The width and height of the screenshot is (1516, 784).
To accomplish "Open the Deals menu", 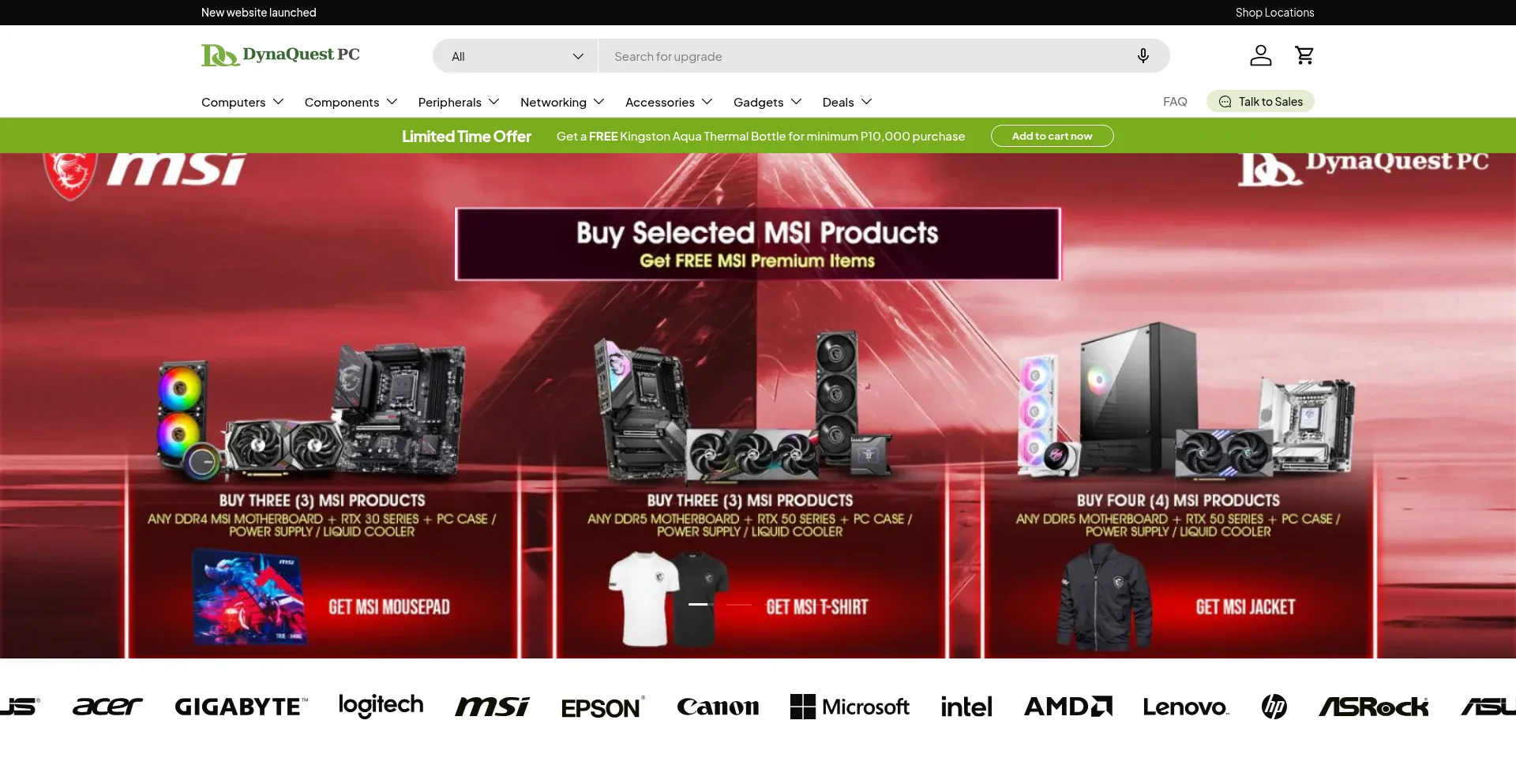I will coord(847,102).
